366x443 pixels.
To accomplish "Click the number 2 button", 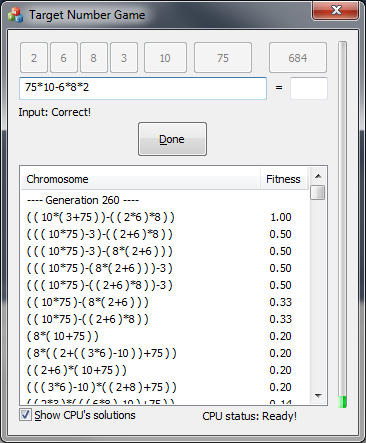I will tap(34, 58).
